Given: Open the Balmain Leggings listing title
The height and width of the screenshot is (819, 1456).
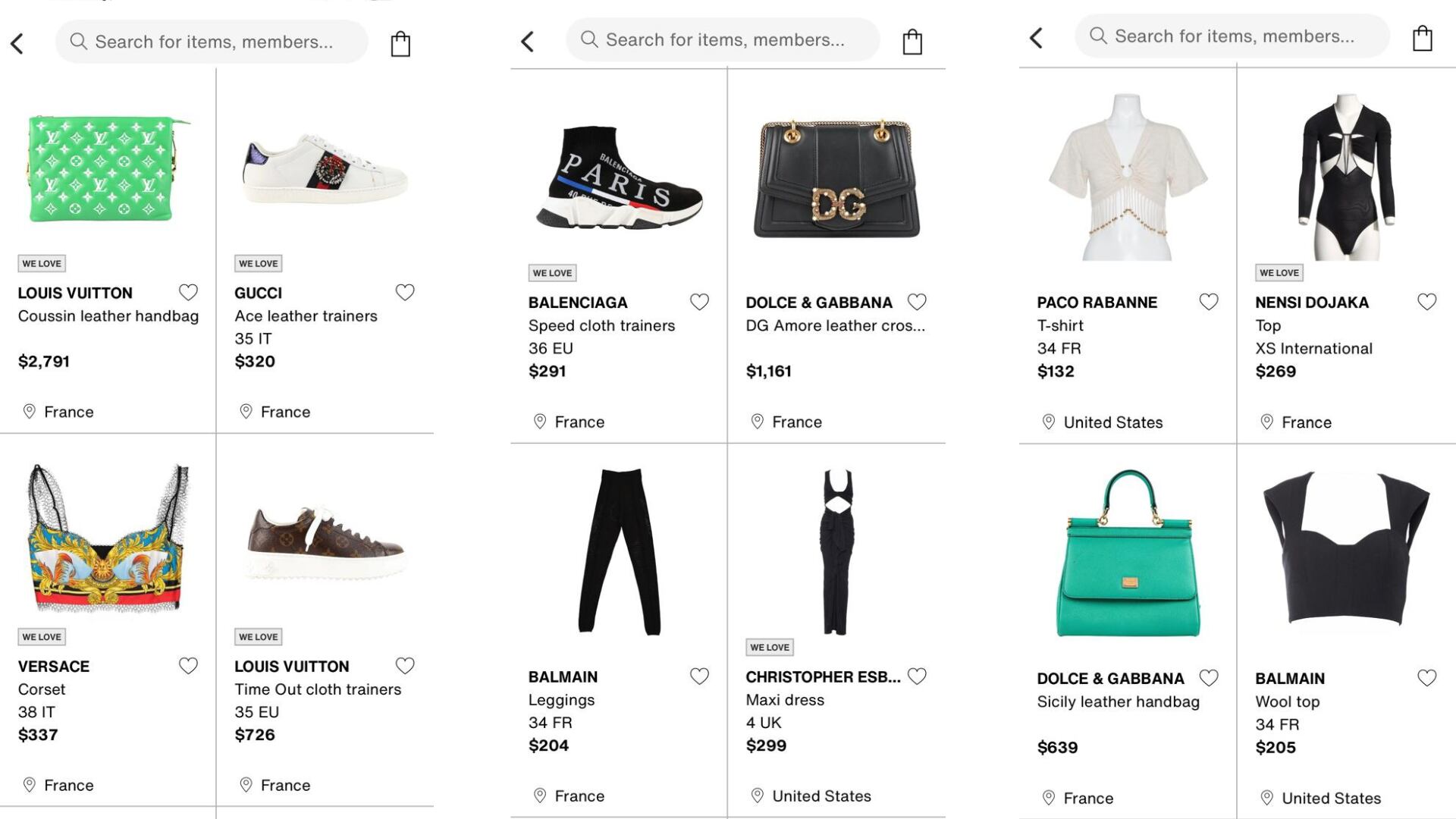Looking at the screenshot, I should pos(561,700).
